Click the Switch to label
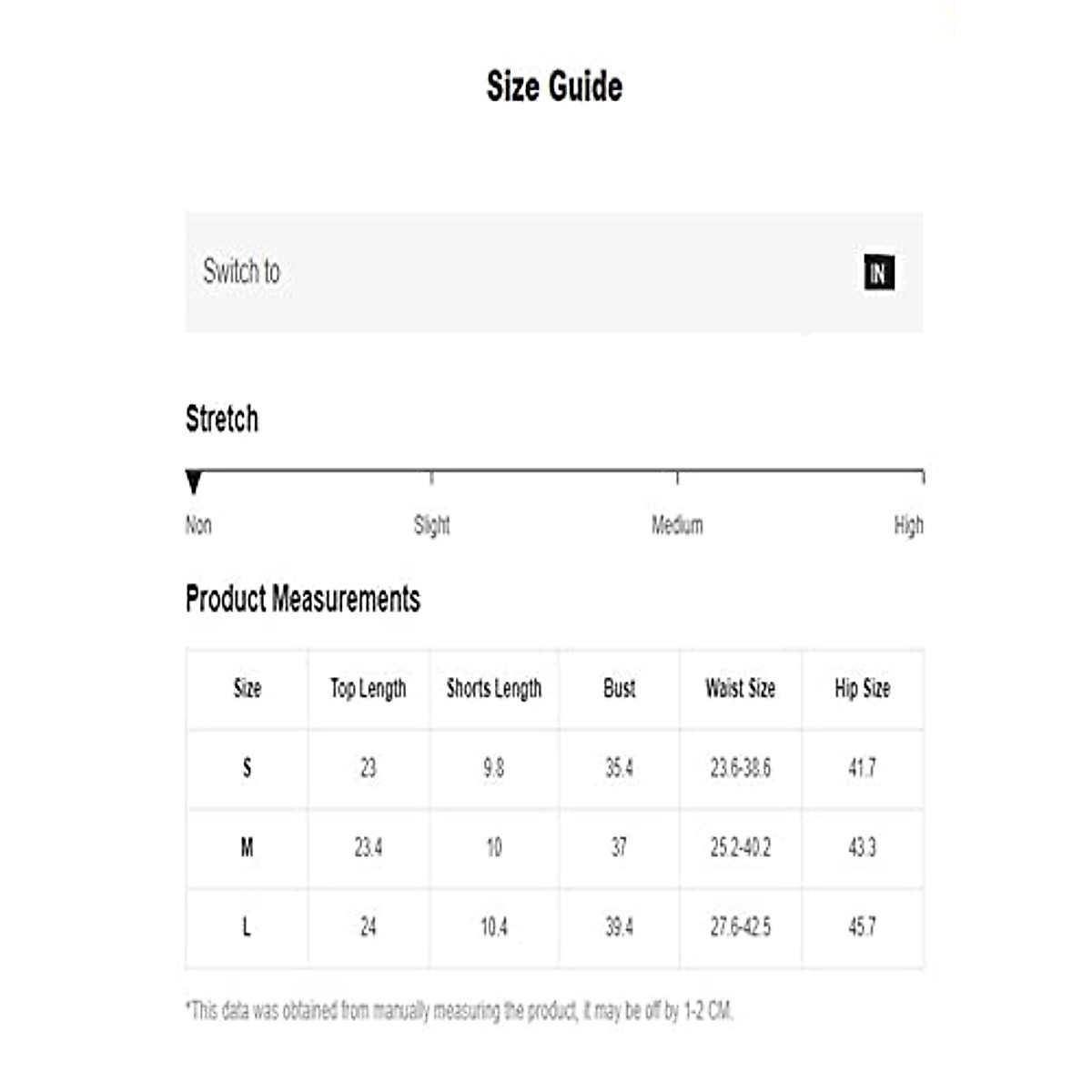Screen dimensions: 1092x1092 (242, 271)
